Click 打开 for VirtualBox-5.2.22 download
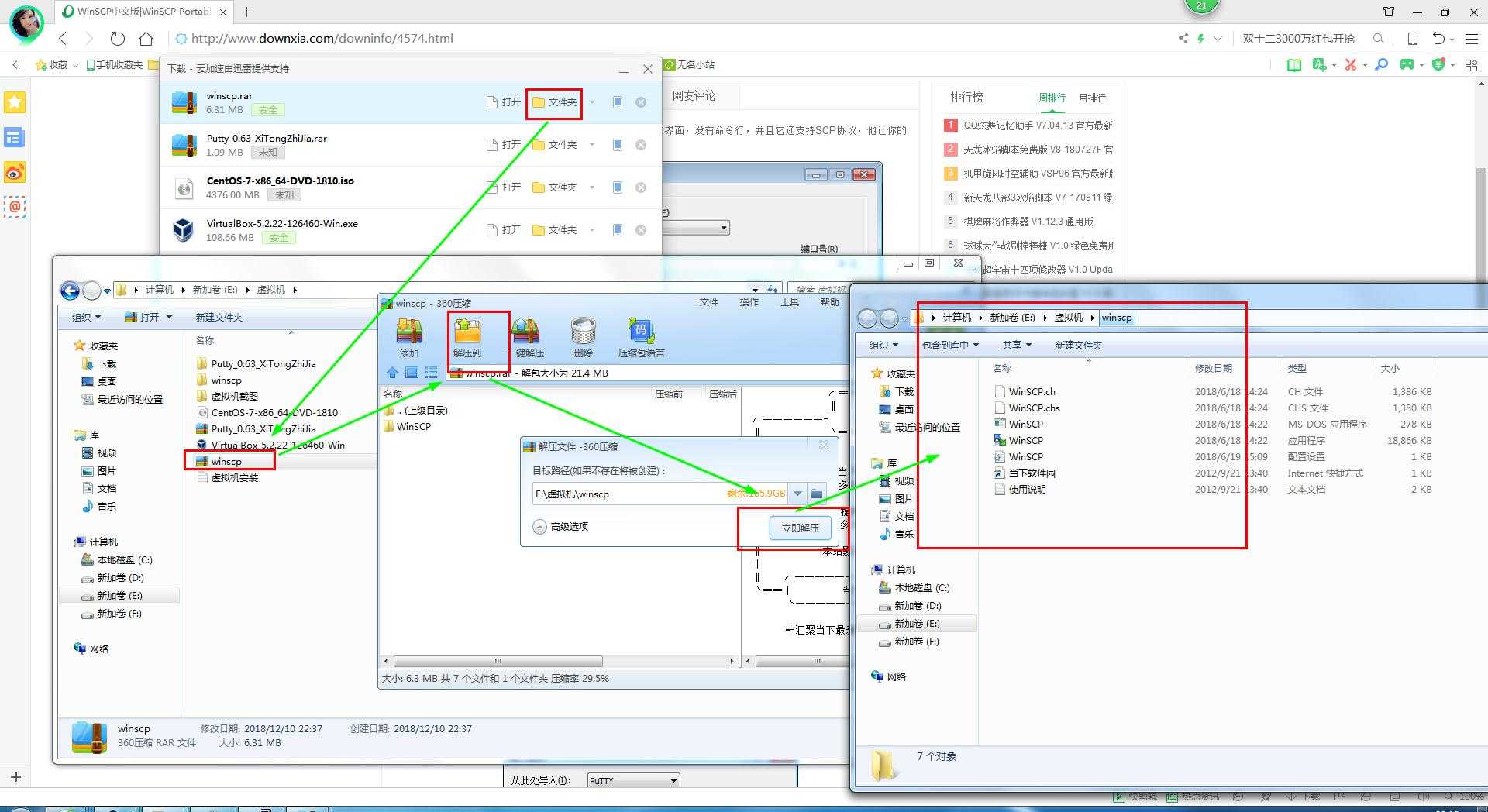Screen dimensions: 1488x812 (x=503, y=230)
